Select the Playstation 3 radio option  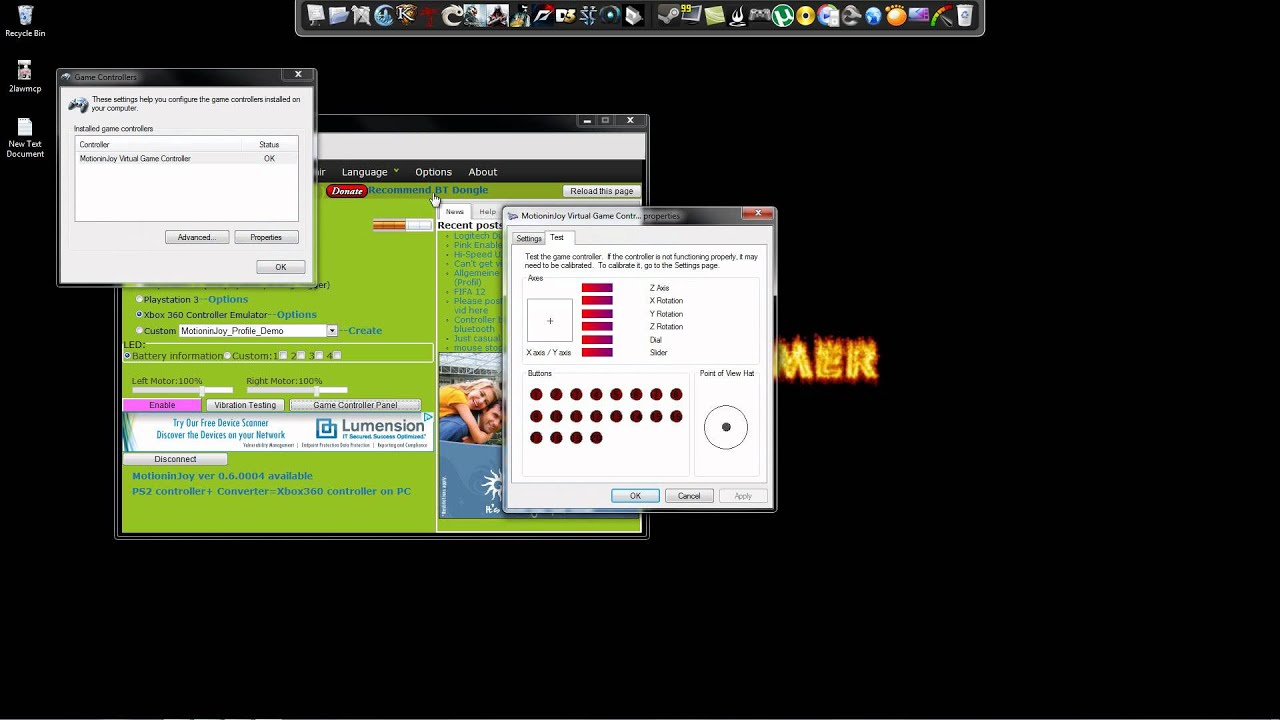[139, 299]
